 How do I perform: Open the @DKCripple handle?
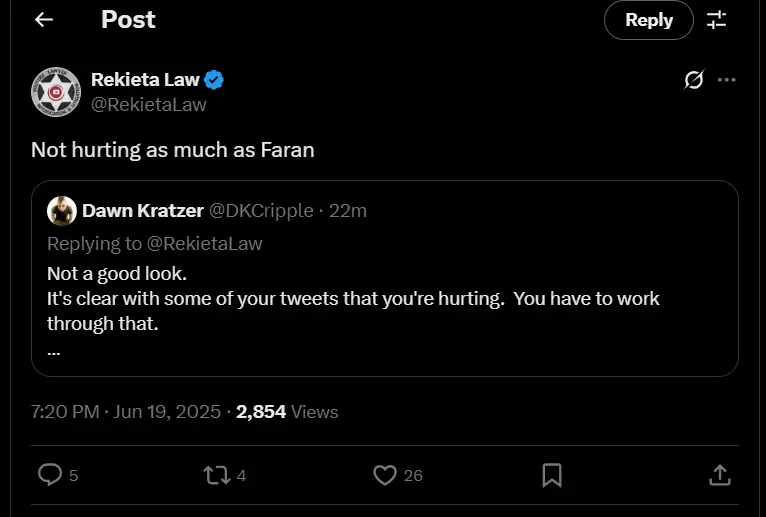click(261, 211)
